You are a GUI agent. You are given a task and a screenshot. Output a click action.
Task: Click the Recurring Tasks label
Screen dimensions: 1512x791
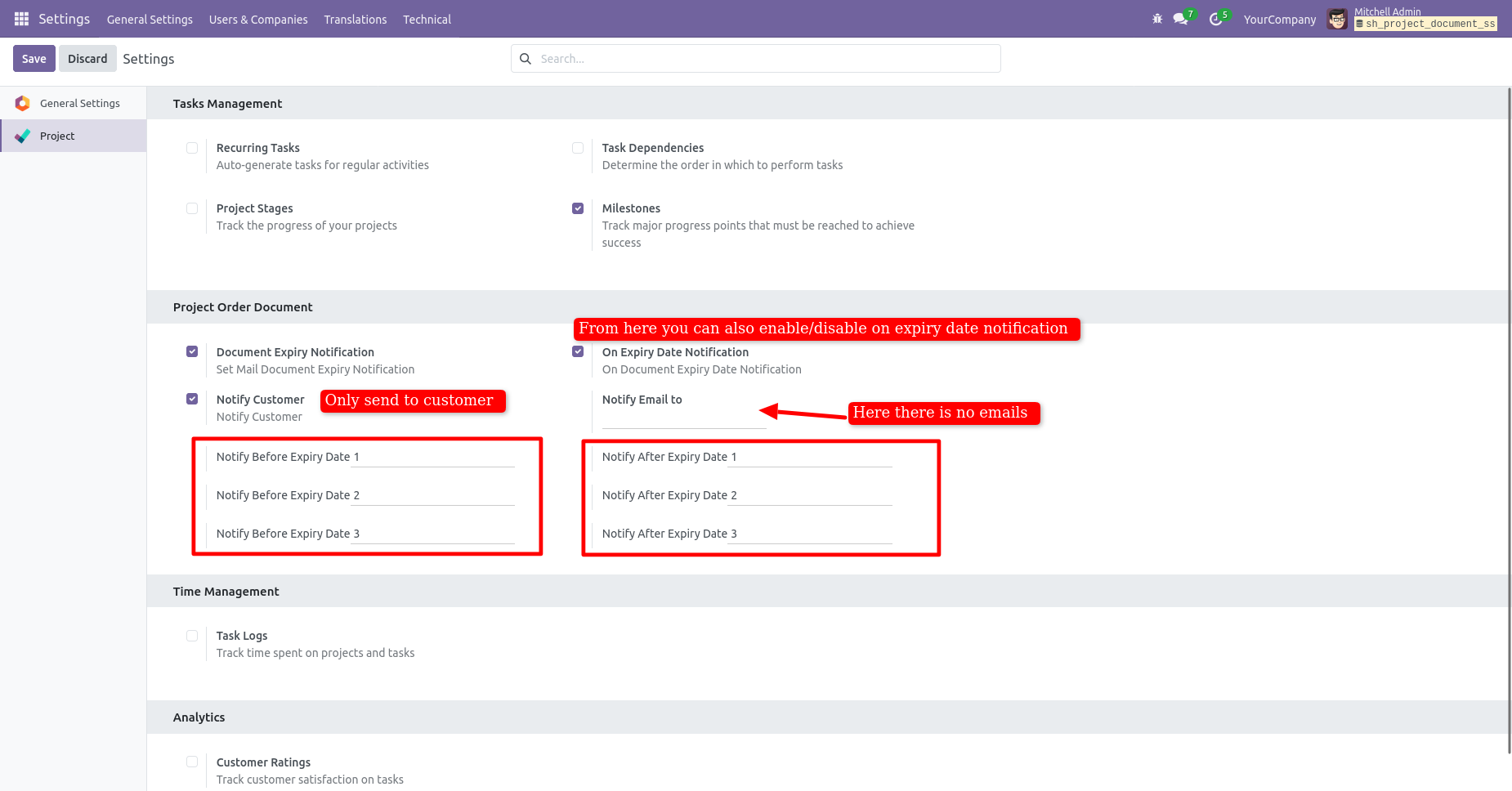(258, 148)
